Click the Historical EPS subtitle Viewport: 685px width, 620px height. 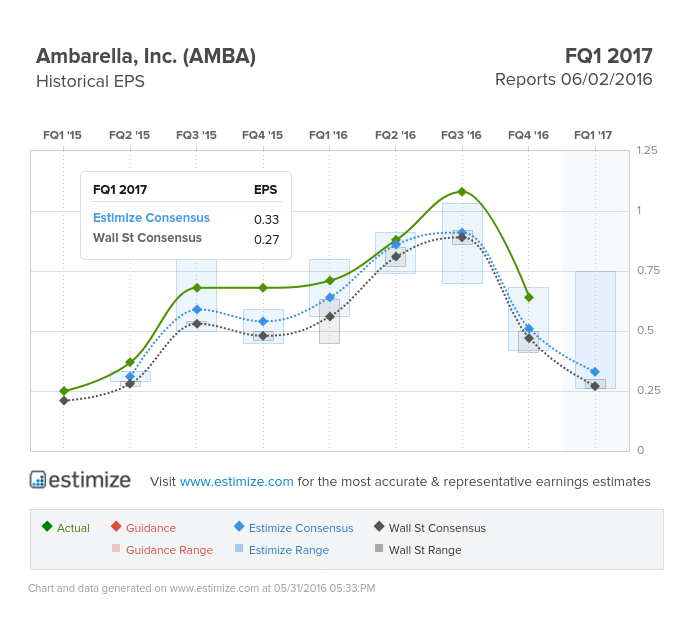click(90, 81)
